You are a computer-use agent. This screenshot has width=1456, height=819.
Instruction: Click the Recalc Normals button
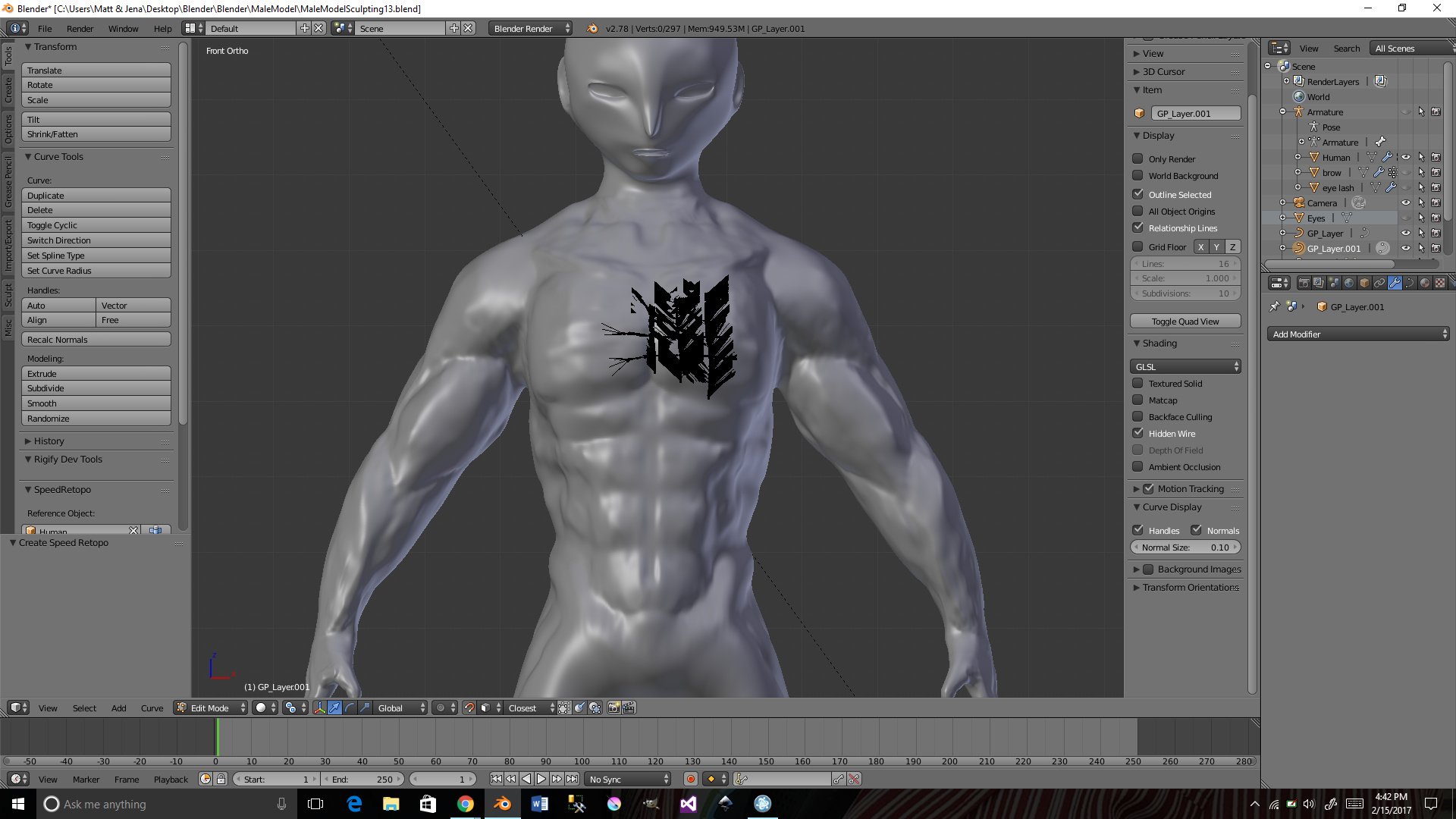tap(96, 339)
